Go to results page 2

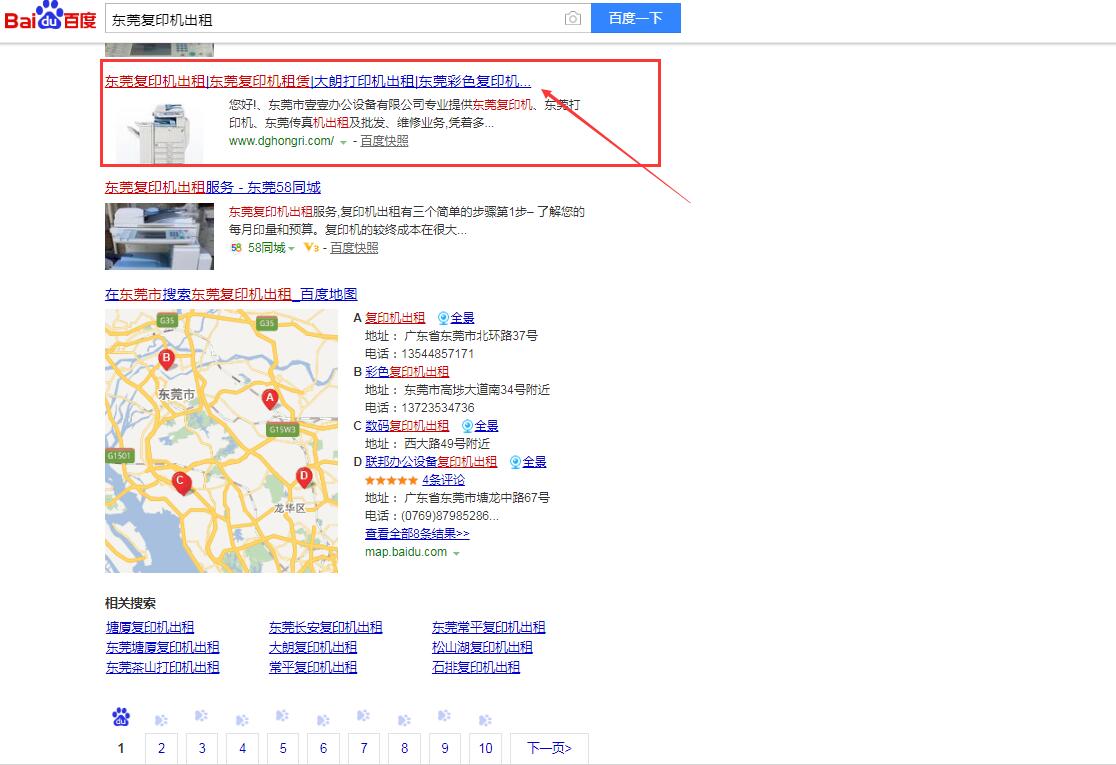161,748
